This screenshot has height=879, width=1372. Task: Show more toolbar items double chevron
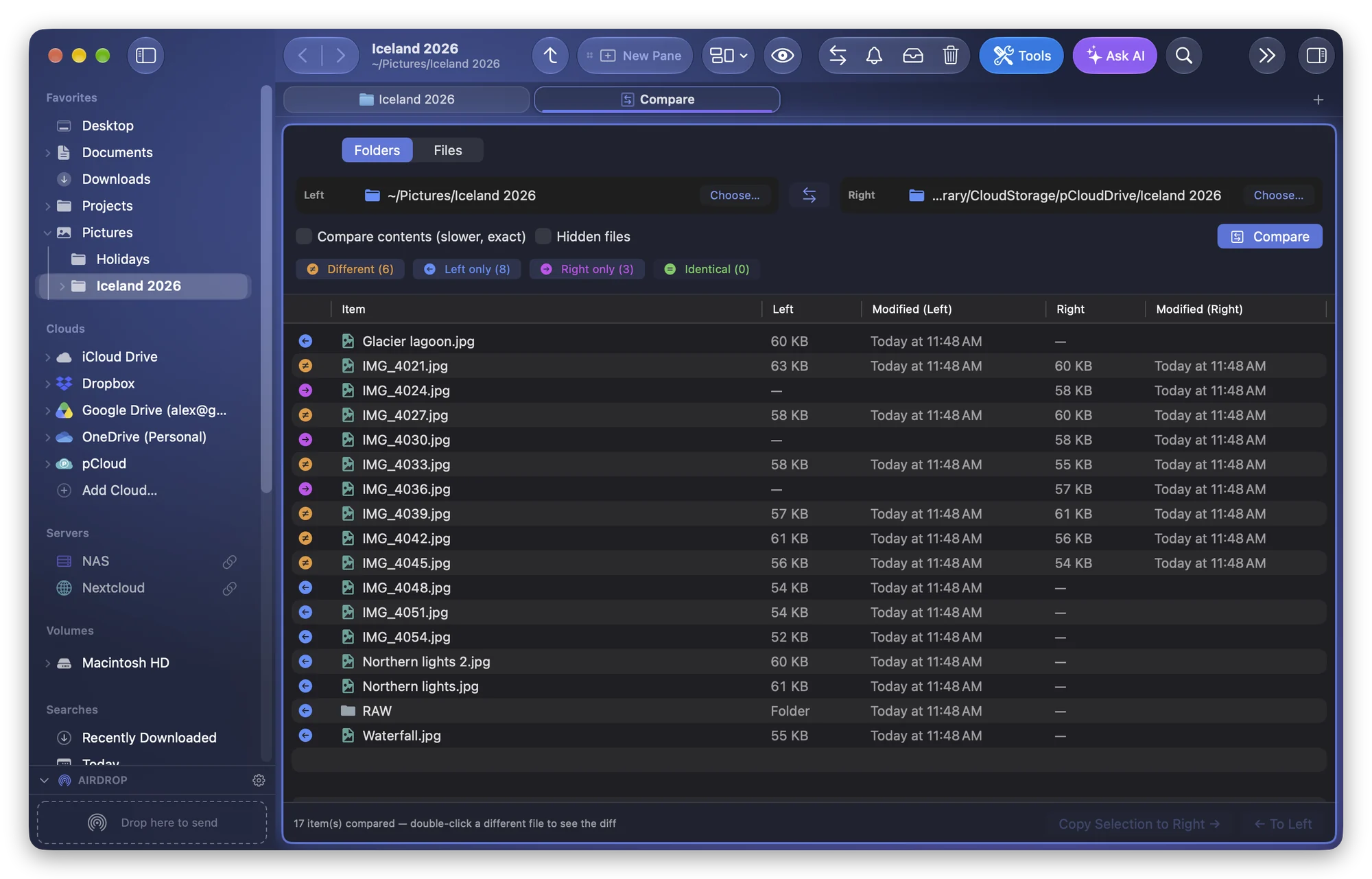click(x=1266, y=56)
